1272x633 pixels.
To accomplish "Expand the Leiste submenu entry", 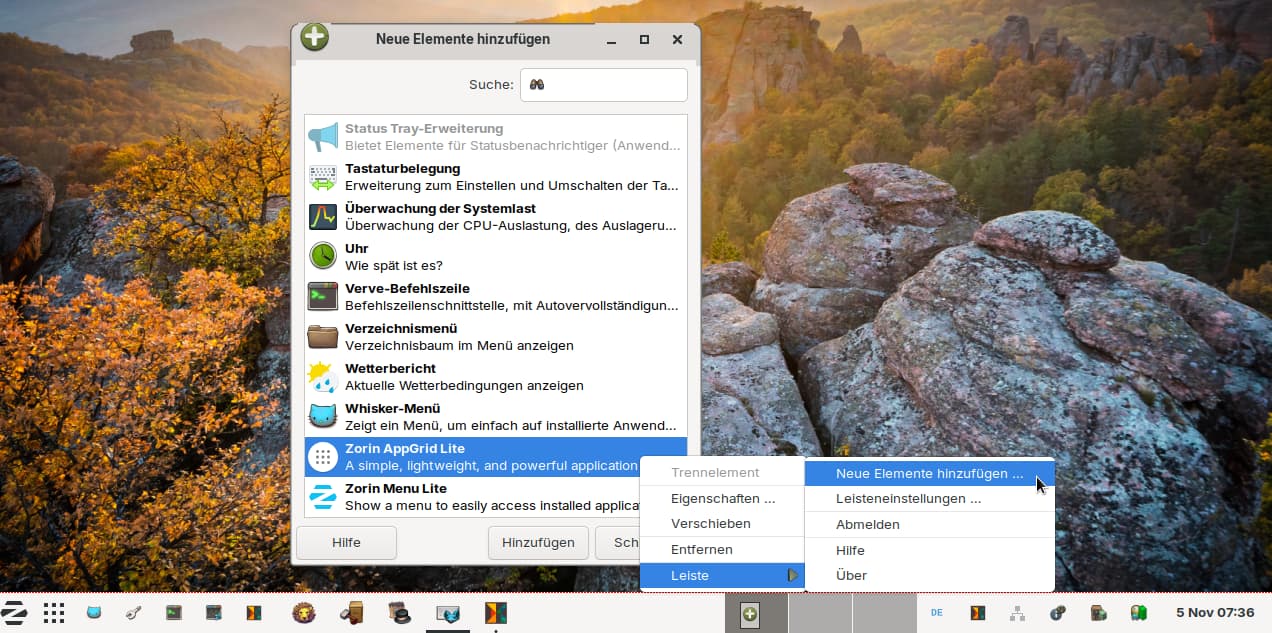I will click(x=721, y=575).
